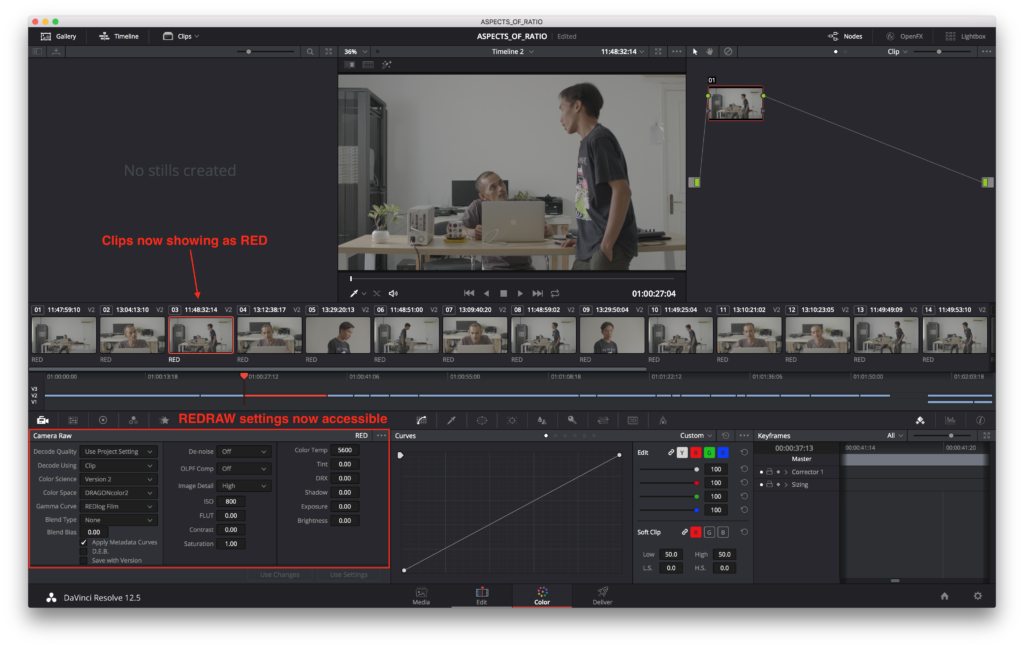Select the Qualifier eyedropper palette icon
Screen dimensions: 1024x648
click(x=451, y=420)
